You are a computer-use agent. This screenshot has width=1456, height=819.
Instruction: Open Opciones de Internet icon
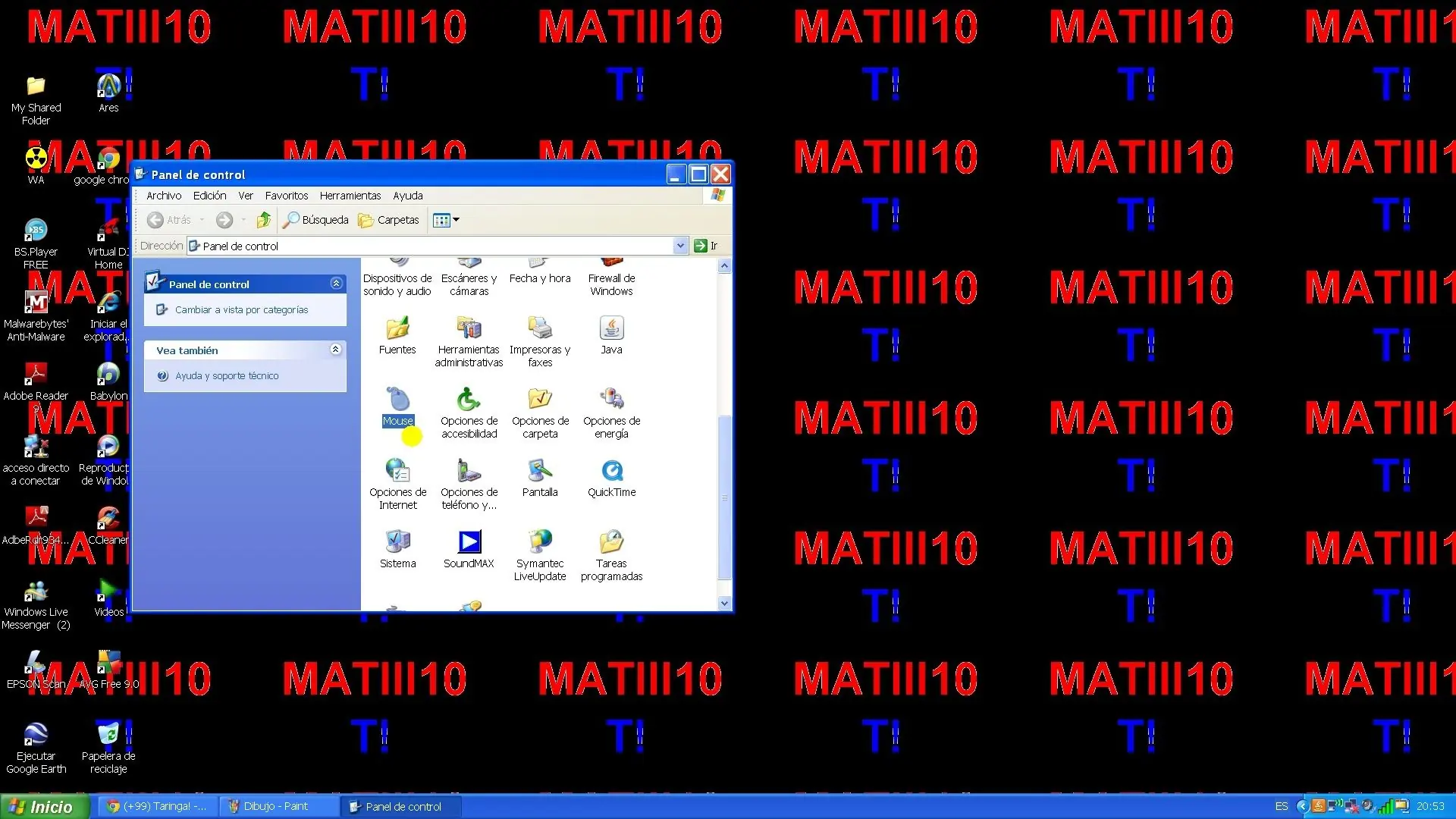pos(397,485)
